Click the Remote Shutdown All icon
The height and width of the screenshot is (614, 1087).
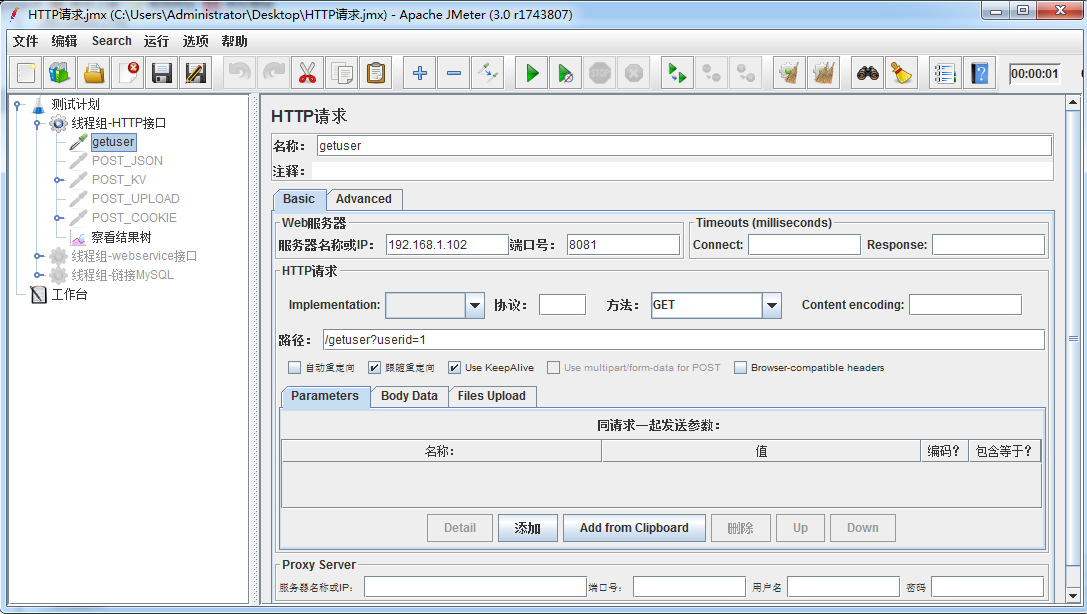[745, 73]
